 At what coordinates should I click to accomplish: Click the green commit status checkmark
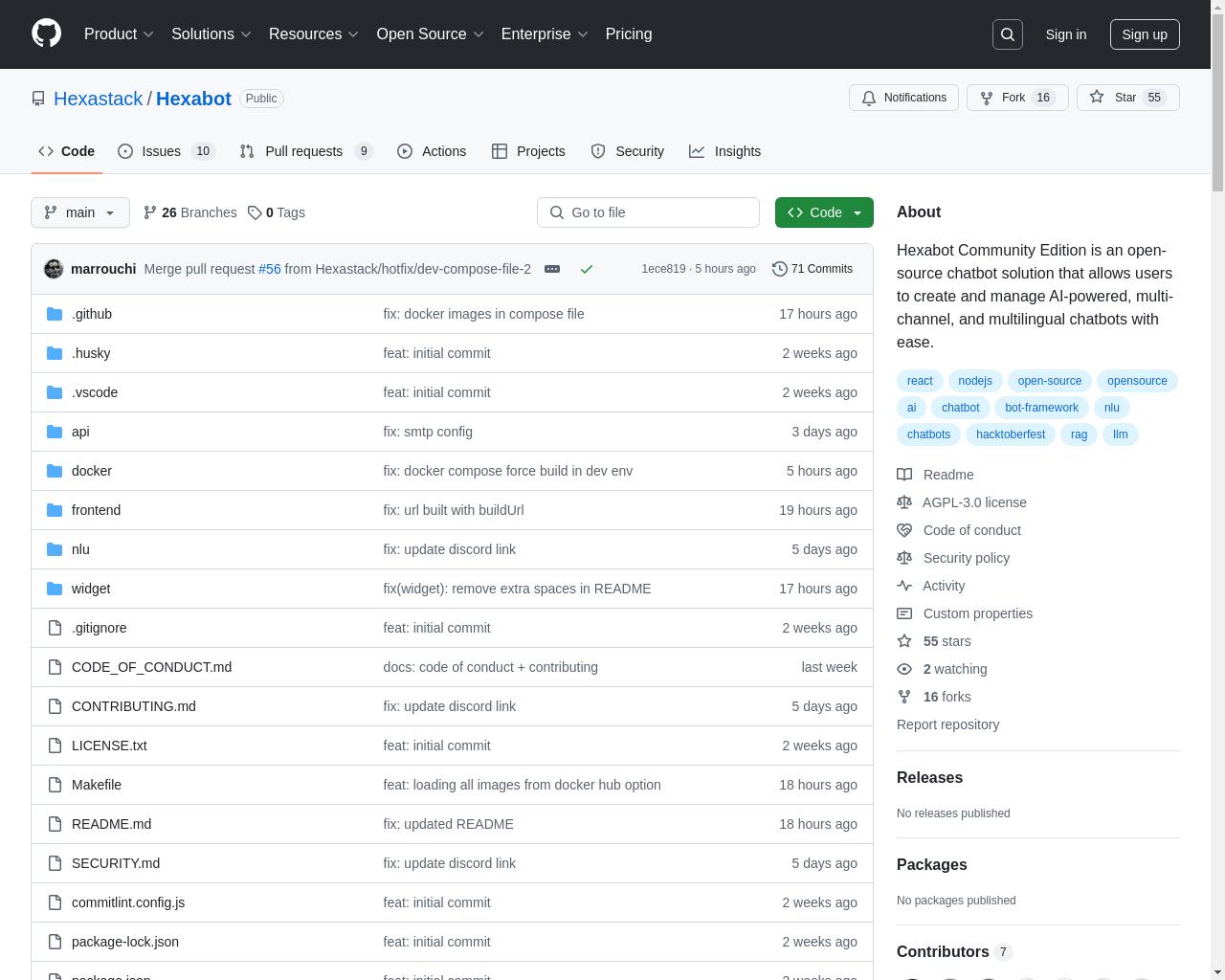click(587, 269)
